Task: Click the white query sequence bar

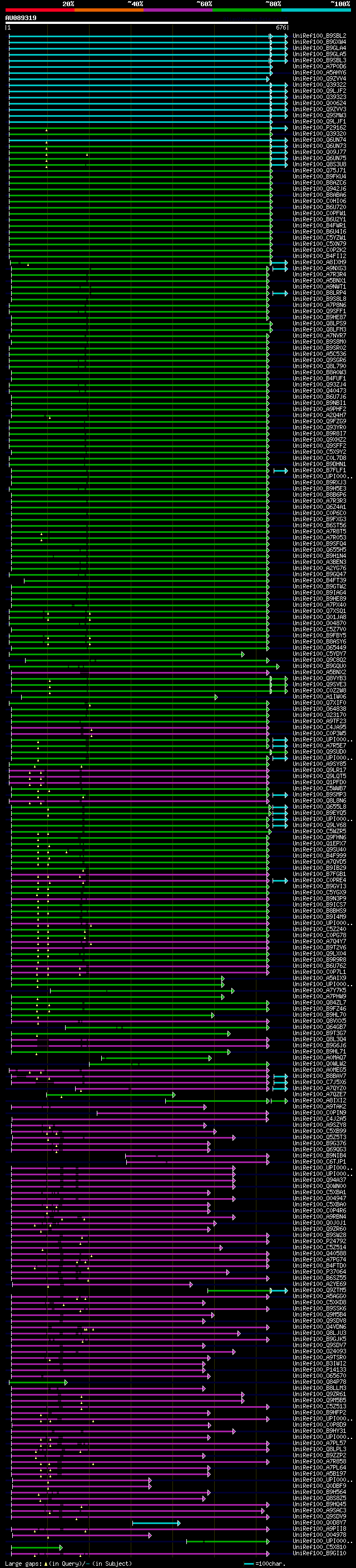Action: point(147,23)
